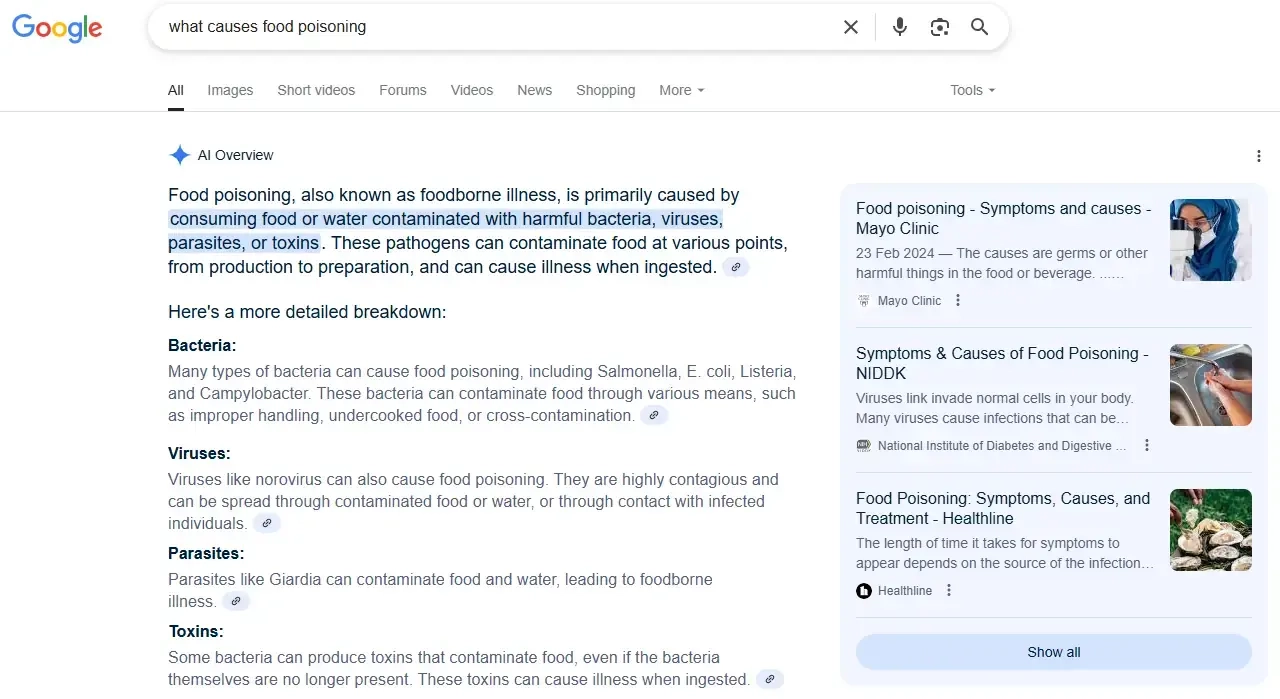Click the Bacteria: heading
Viewport: 1280px width, 699px height.
point(202,346)
